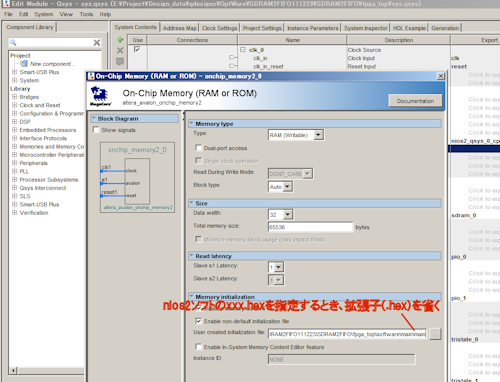Image resolution: width=500 pixels, height=382 pixels.
Task: Open the Tools menu
Action: (x=86, y=14)
